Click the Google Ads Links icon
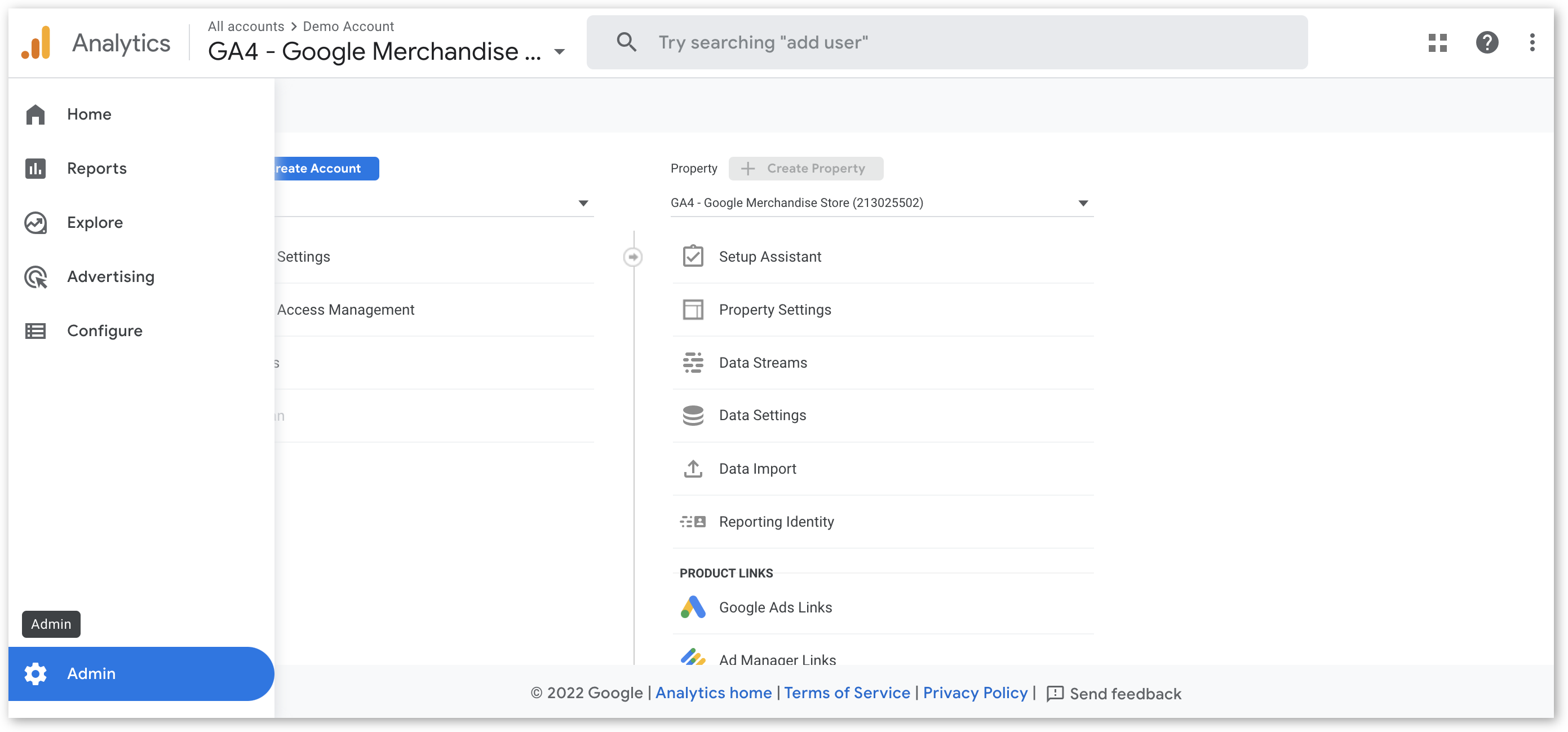Image resolution: width=1568 pixels, height=732 pixels. coord(693,607)
